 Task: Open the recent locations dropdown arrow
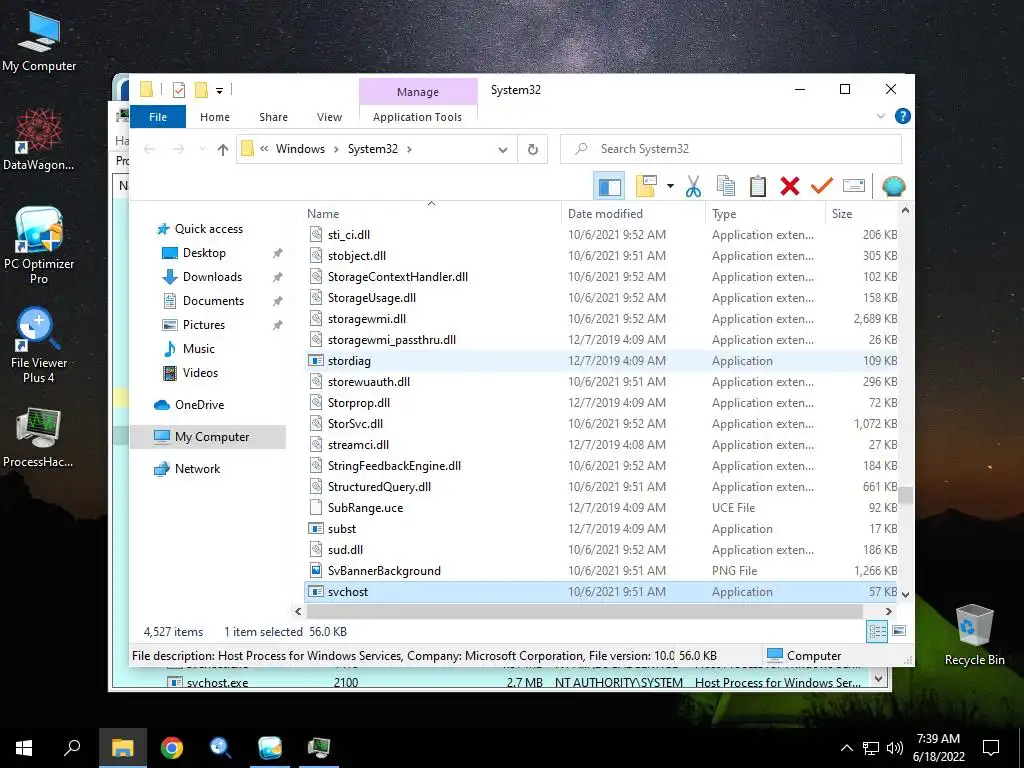click(202, 150)
